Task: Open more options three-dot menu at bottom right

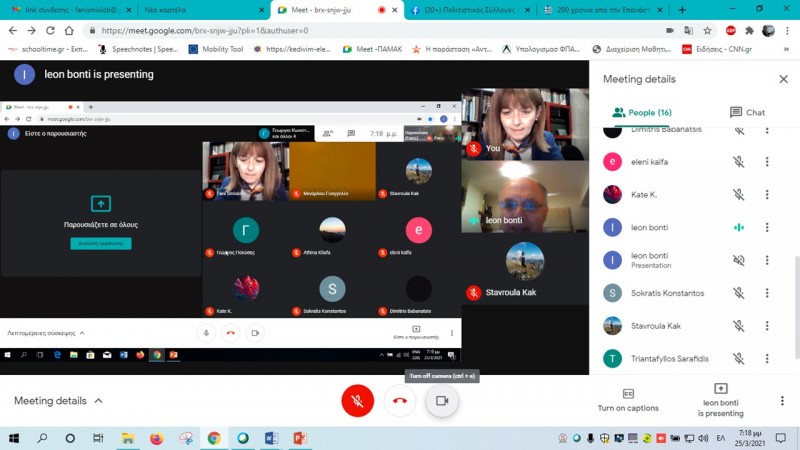Action: pyautogui.click(x=782, y=401)
